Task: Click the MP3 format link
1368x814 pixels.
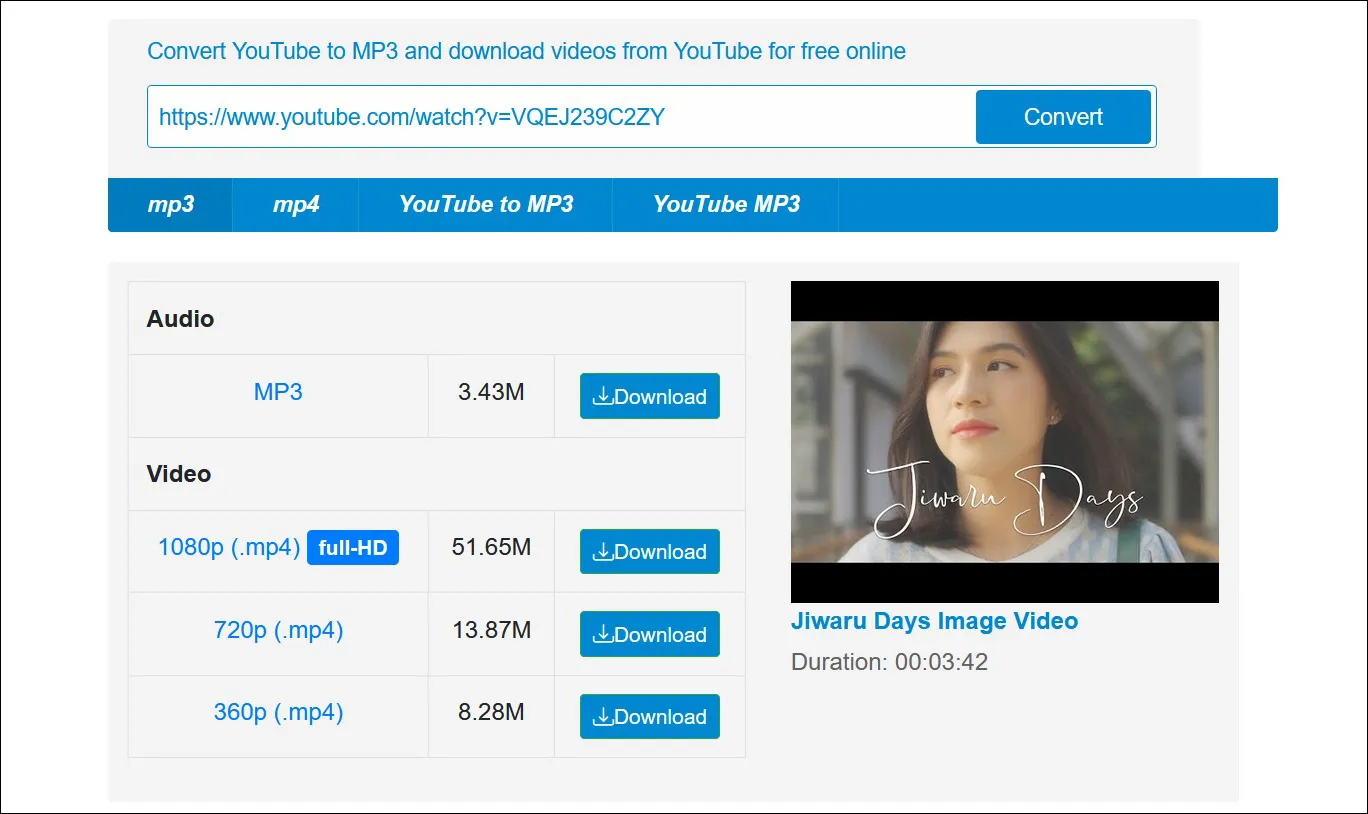Action: [278, 392]
